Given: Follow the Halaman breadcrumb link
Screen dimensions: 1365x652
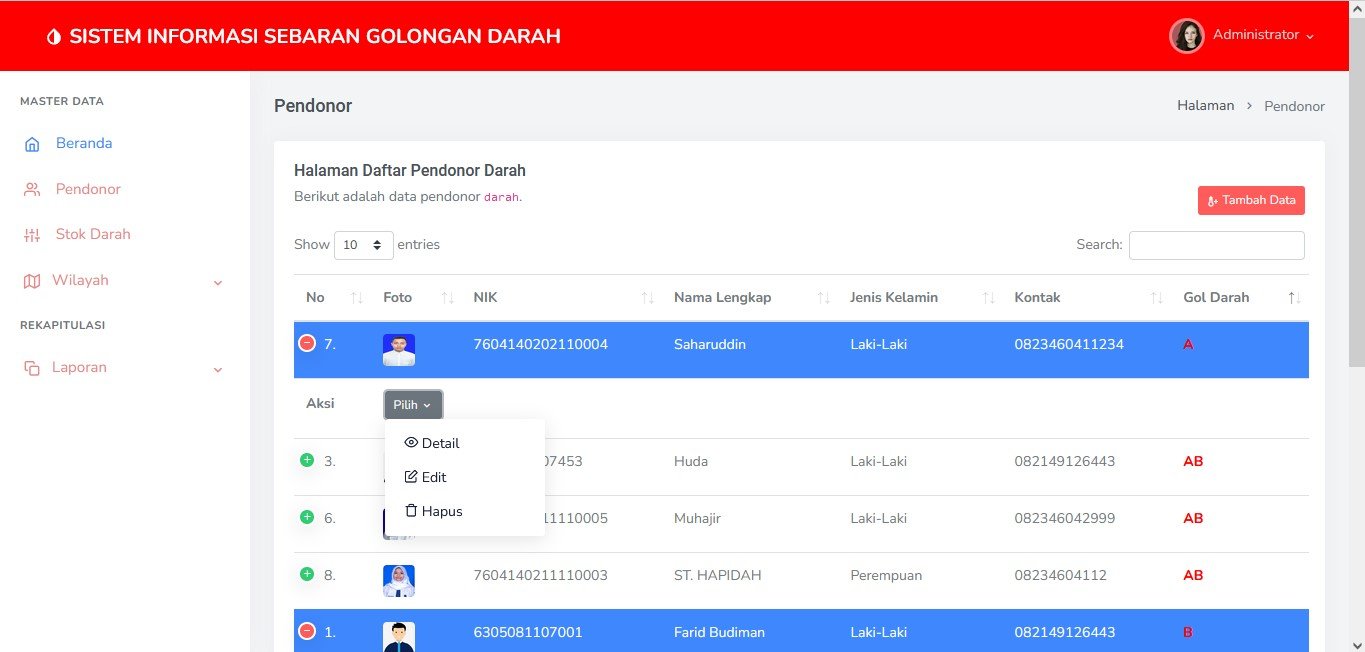Looking at the screenshot, I should 1205,106.
